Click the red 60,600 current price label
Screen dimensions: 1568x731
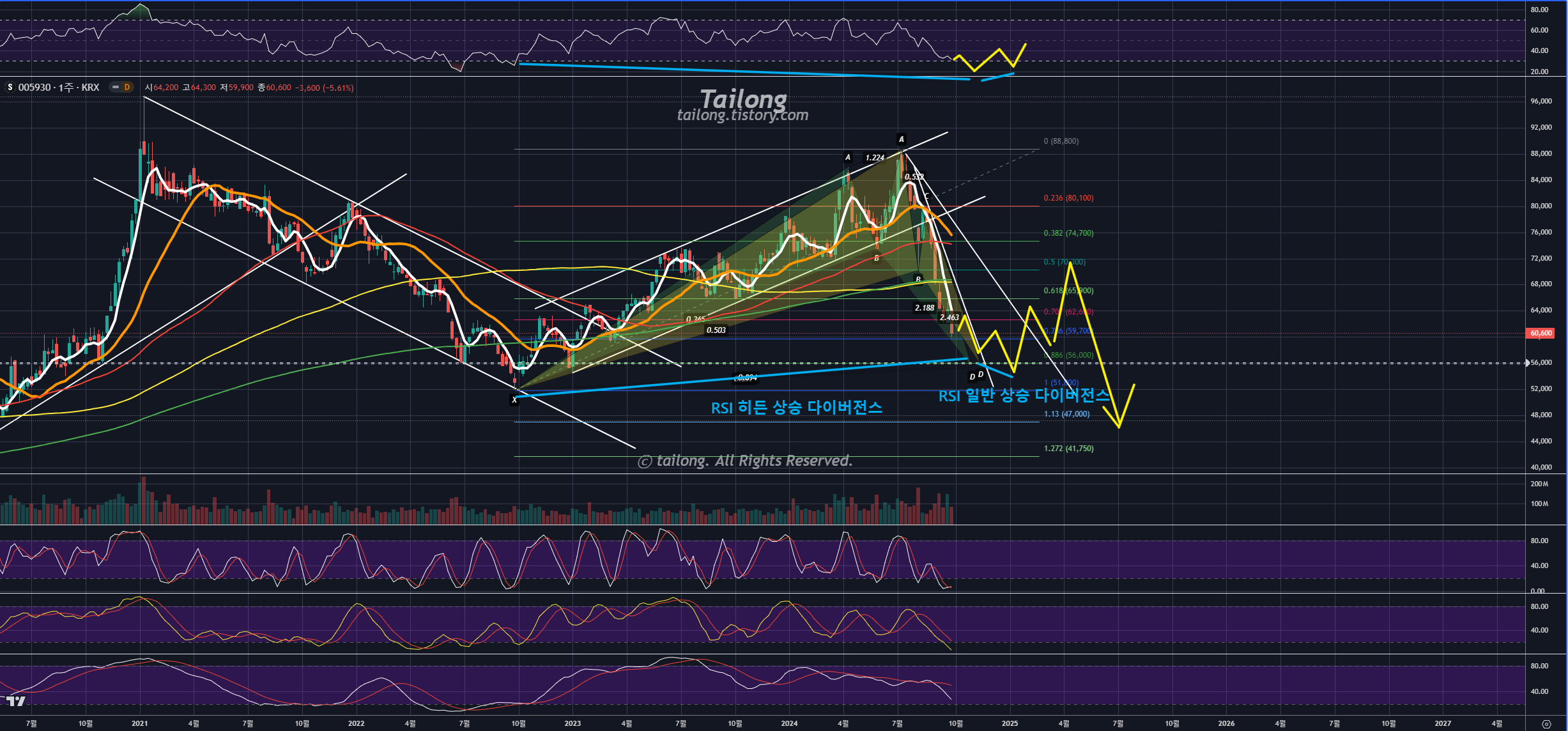(1541, 333)
